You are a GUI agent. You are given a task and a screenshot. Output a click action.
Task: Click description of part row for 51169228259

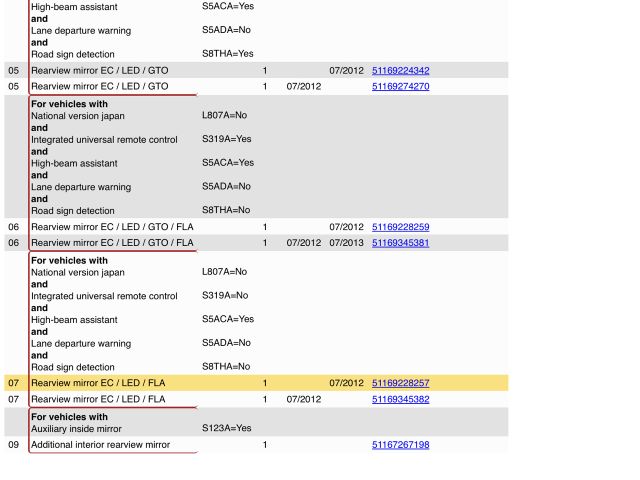pos(112,227)
